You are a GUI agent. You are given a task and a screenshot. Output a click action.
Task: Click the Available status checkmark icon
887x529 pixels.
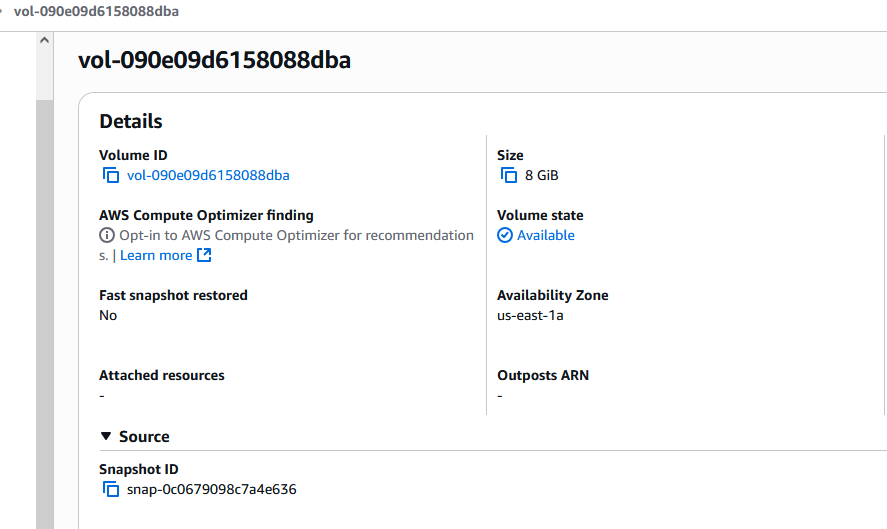click(505, 235)
